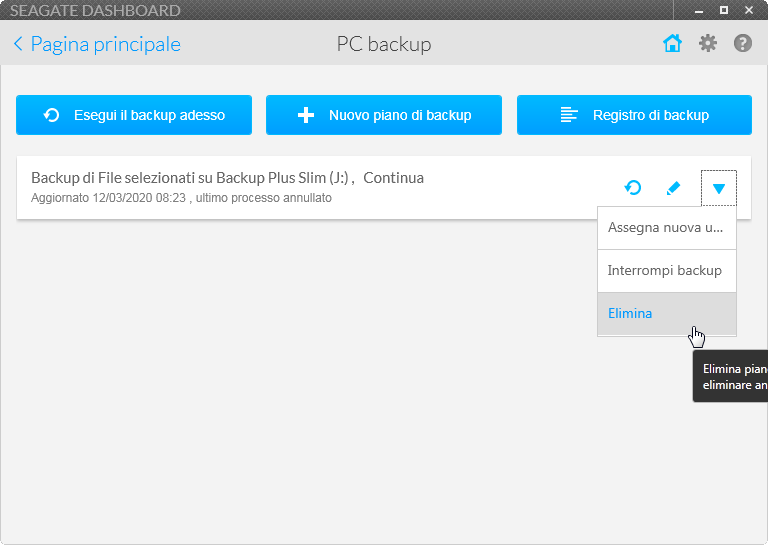The image size is (768, 545).
Task: Click the list icon on Registro di backup
Action: (x=569, y=115)
